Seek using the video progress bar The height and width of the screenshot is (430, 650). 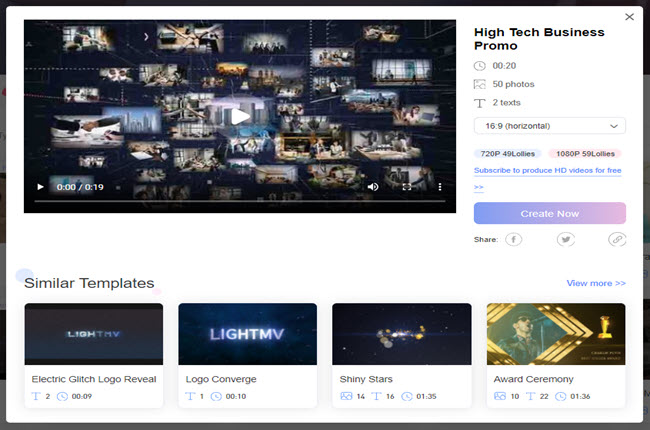click(x=240, y=201)
